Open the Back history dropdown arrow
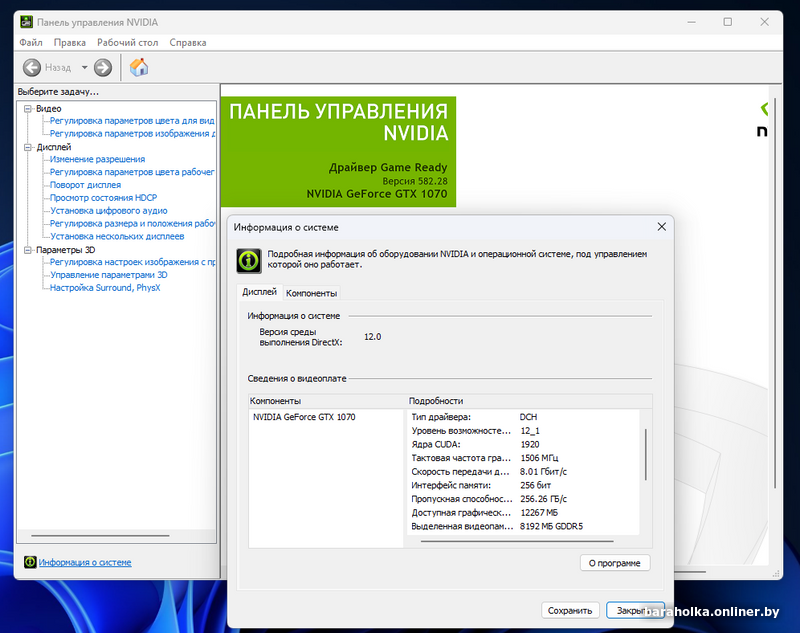Image resolution: width=800 pixels, height=633 pixels. point(84,67)
